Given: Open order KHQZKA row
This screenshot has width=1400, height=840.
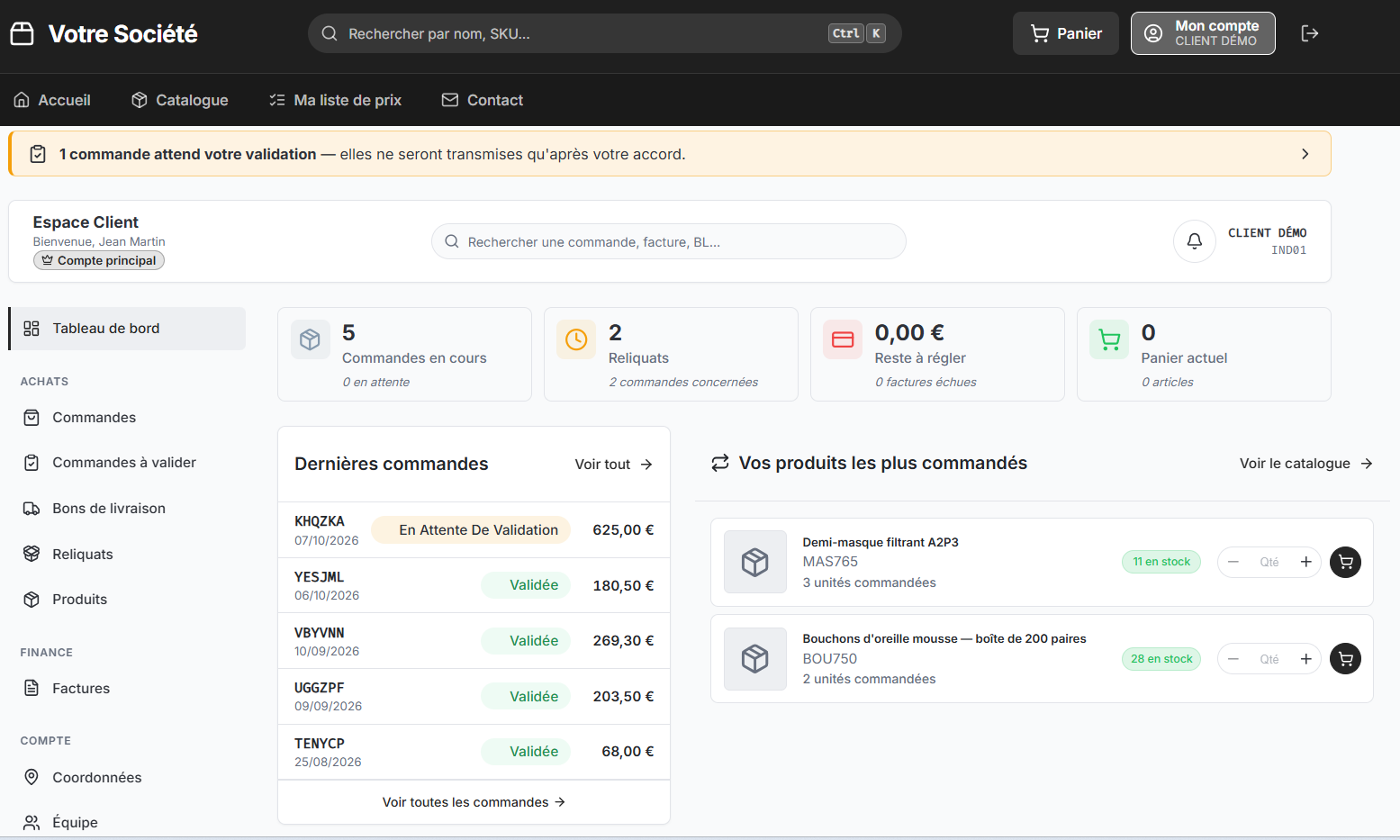Looking at the screenshot, I should pyautogui.click(x=474, y=530).
